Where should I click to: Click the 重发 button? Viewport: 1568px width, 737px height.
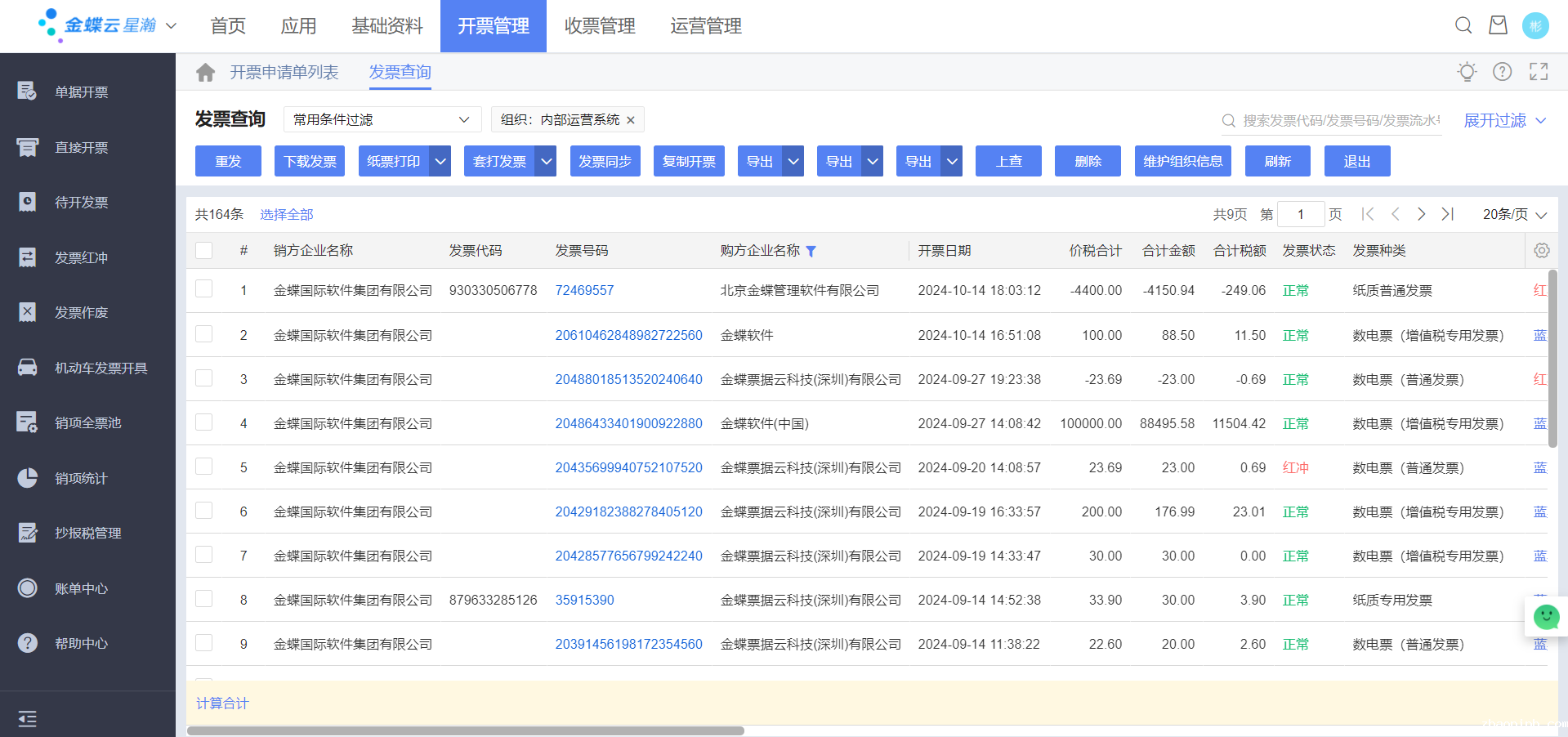coord(228,161)
